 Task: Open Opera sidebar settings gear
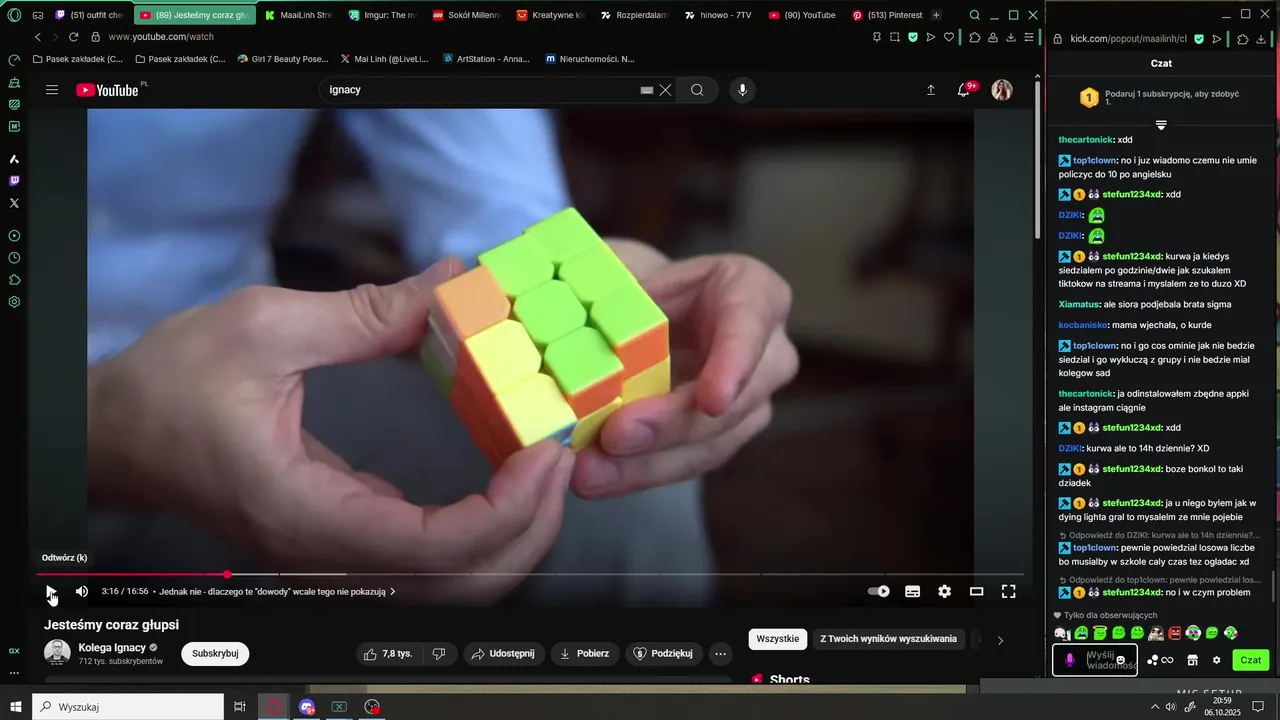(x=14, y=302)
